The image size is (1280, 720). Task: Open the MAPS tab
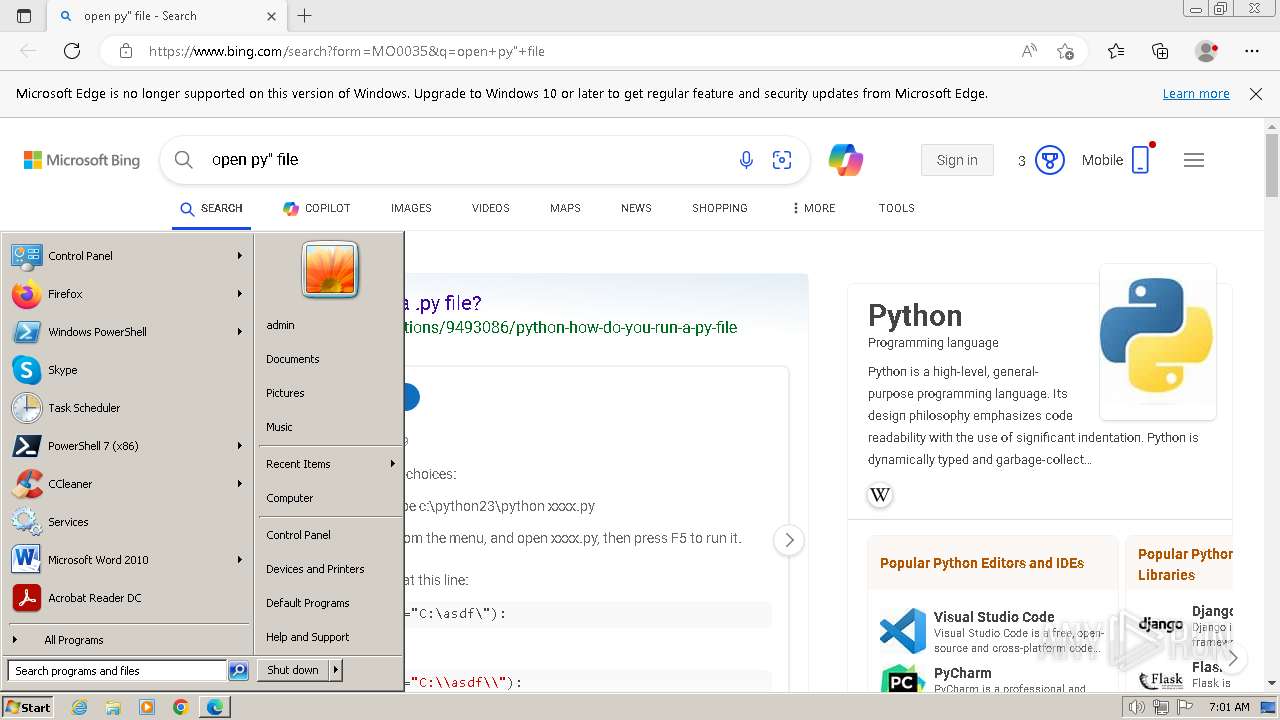point(565,208)
